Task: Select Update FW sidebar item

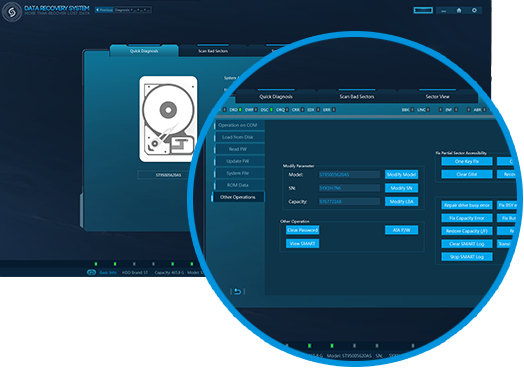Action: tap(238, 161)
